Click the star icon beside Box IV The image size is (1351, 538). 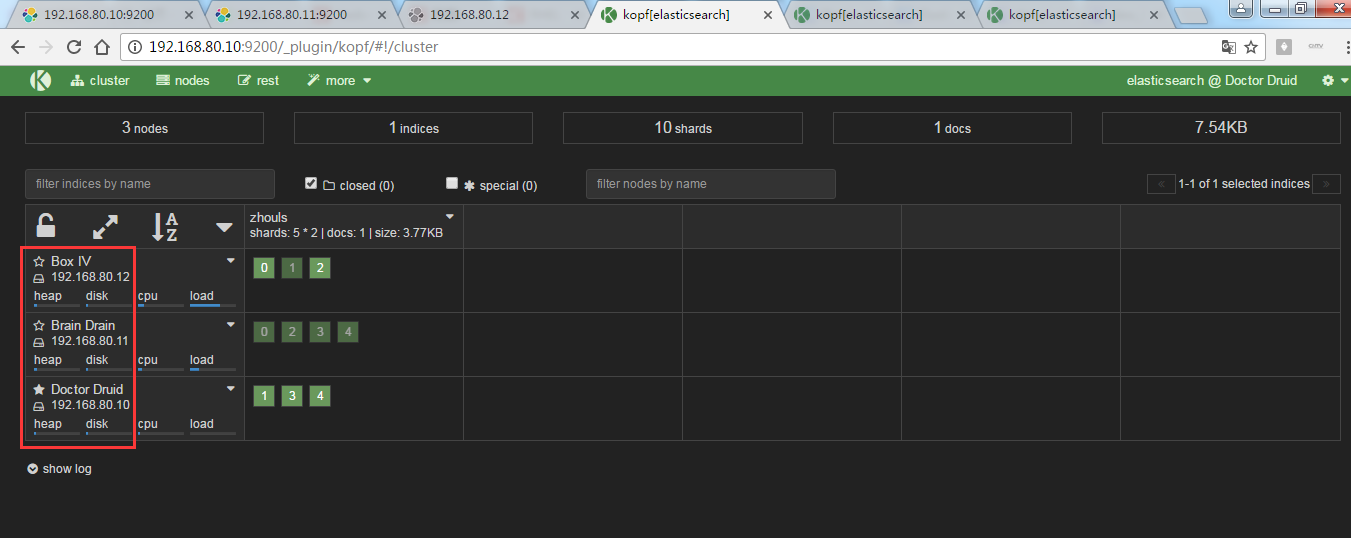pyautogui.click(x=39, y=261)
